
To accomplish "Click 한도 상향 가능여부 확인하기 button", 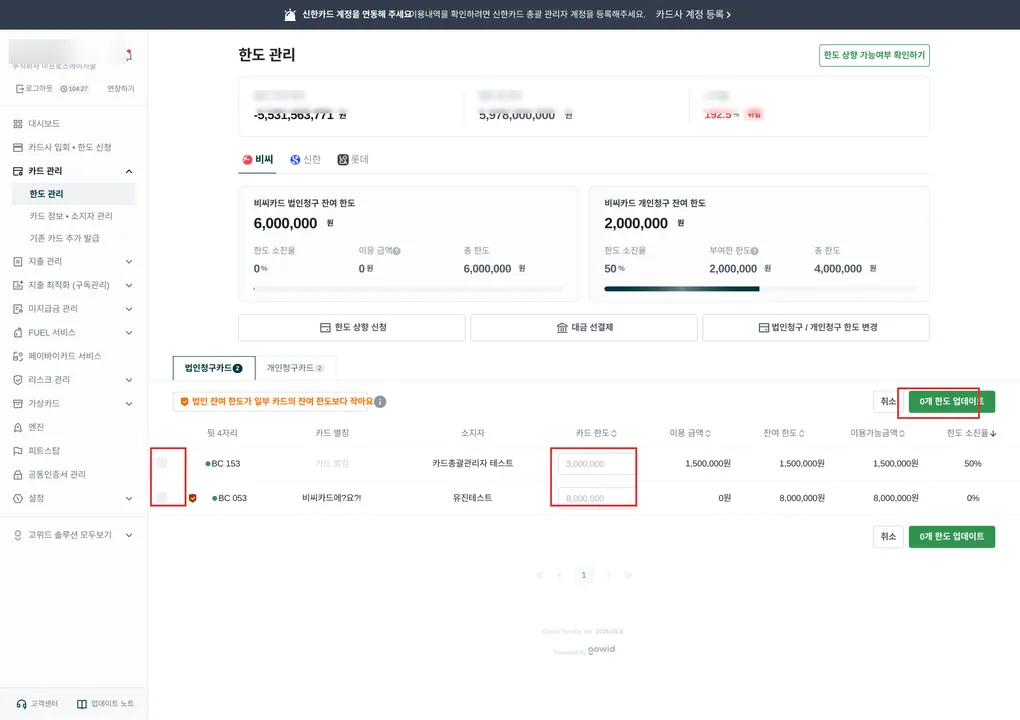I will tap(874, 55).
